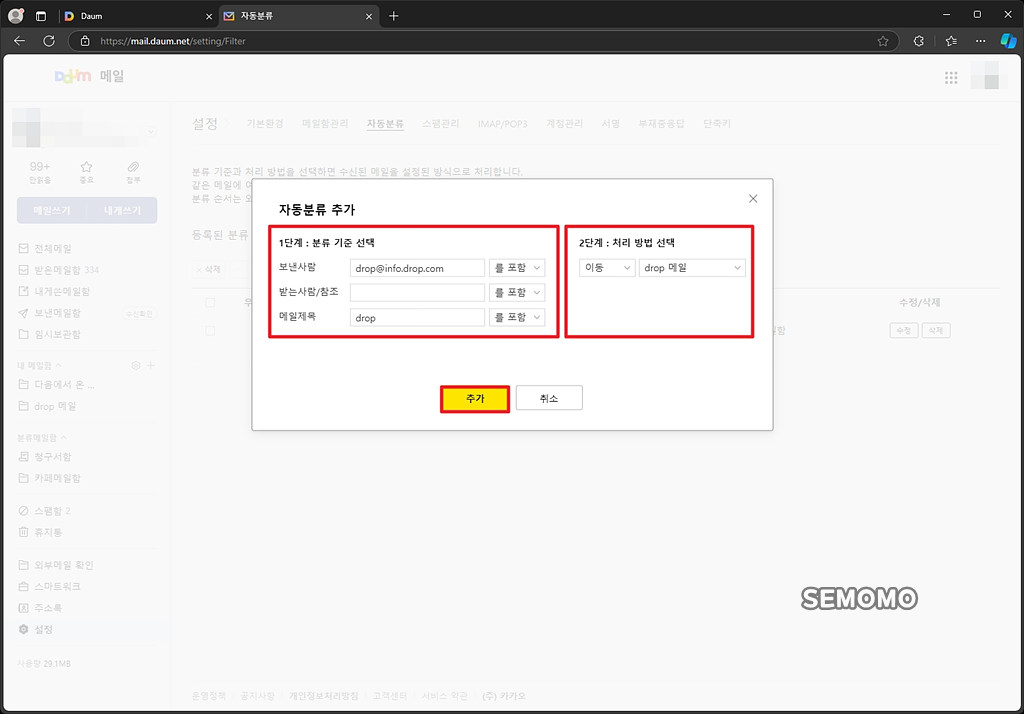Open the drop 메일 sidebar folder
The image size is (1024, 714).
click(48, 406)
